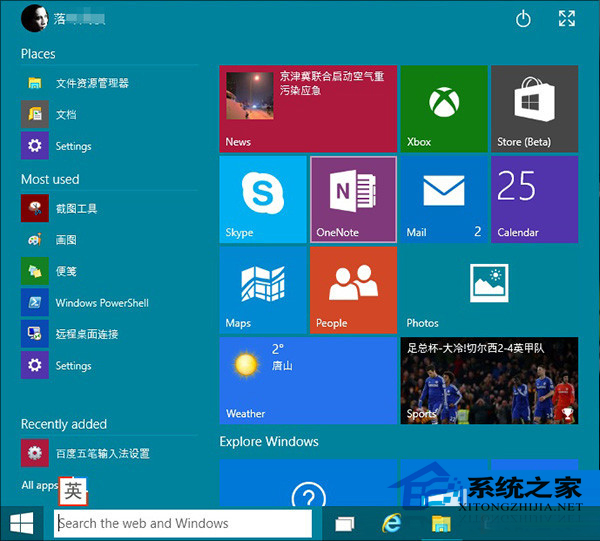Launch 远程桌面连接

tap(109, 334)
